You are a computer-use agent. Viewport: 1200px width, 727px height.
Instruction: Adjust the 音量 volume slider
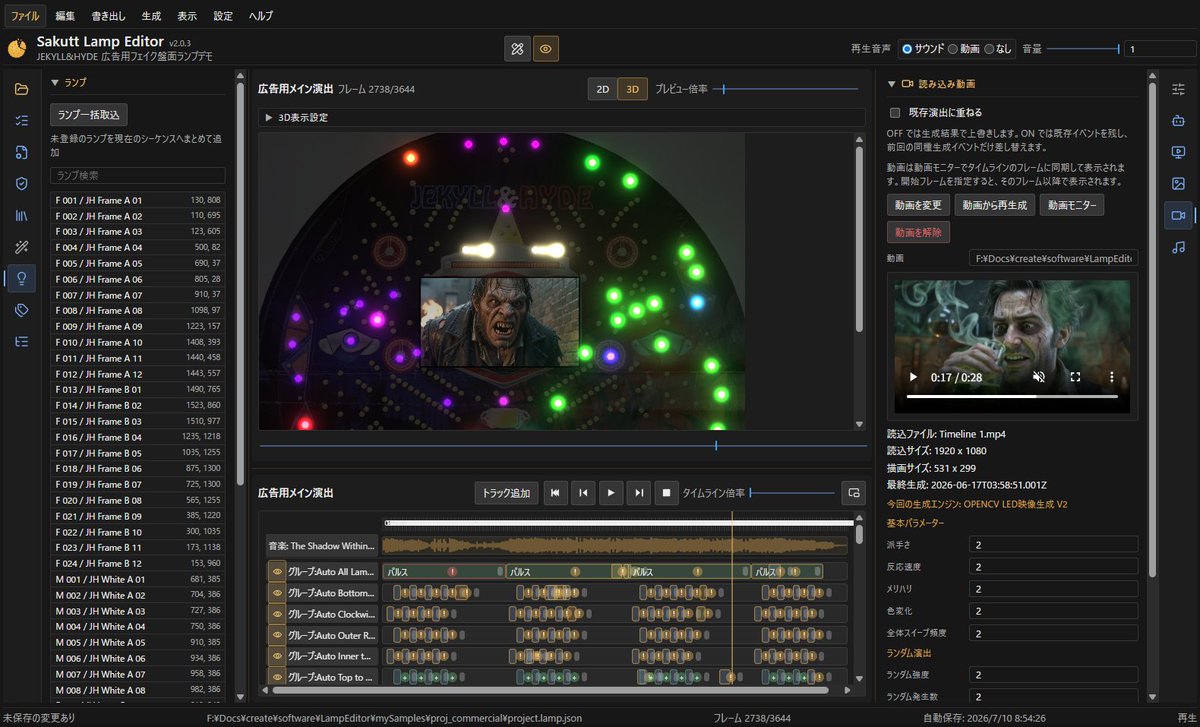tap(1083, 48)
